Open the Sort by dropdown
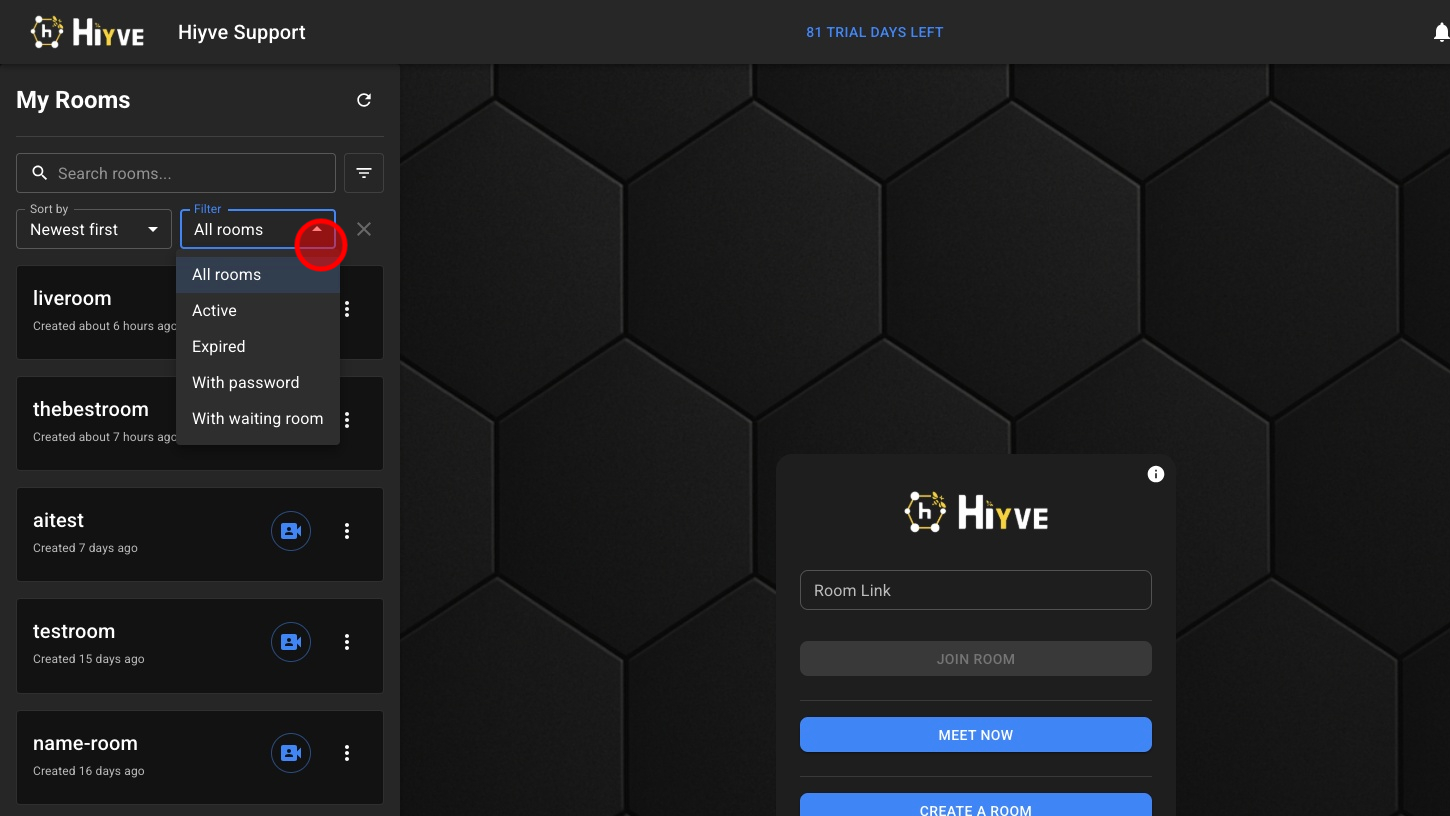This screenshot has height=816, width=1450. (93, 229)
